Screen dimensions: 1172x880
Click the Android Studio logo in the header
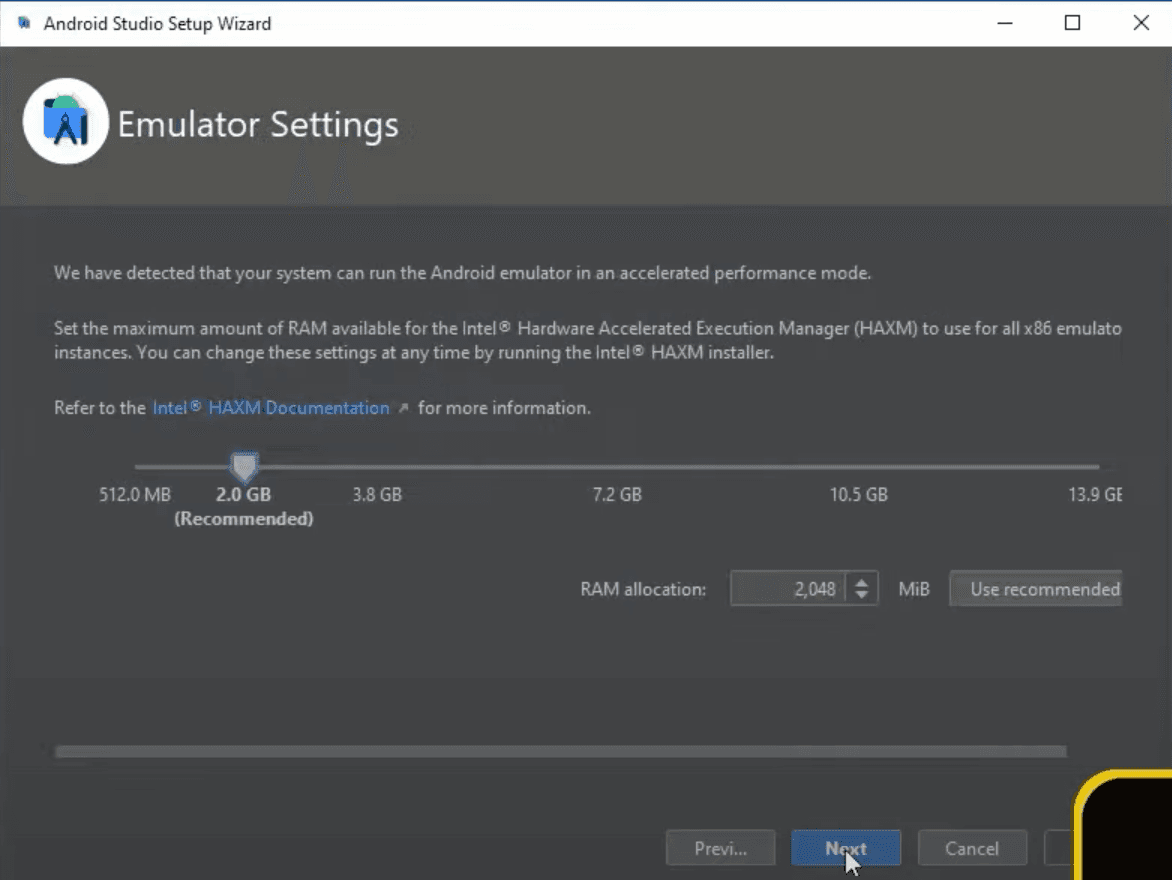point(65,120)
